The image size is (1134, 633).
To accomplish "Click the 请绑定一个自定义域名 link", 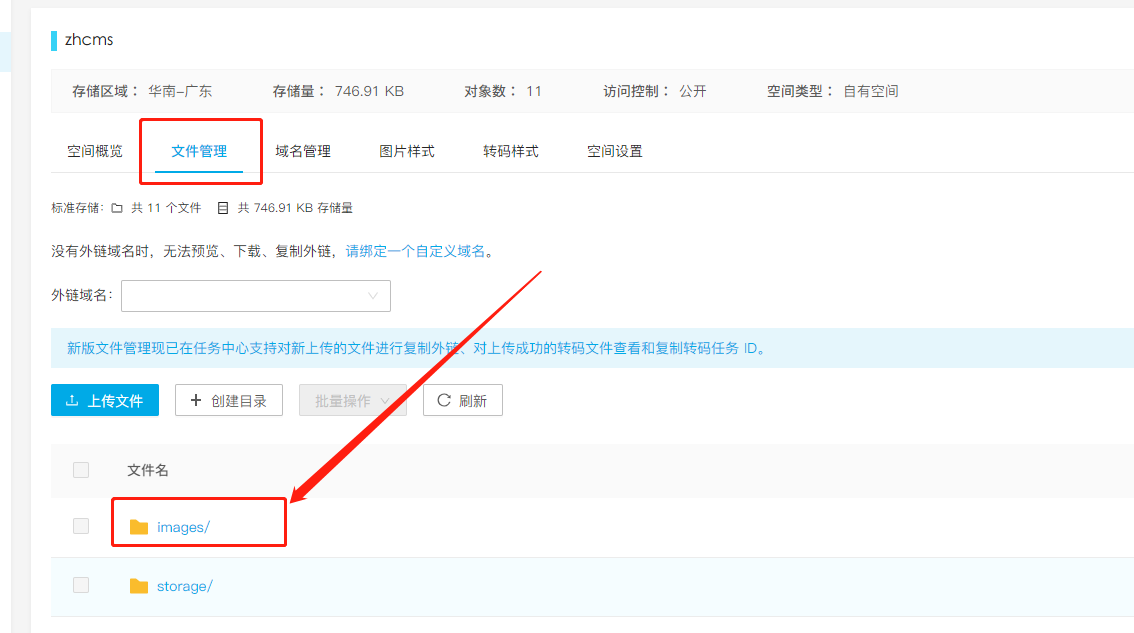I will coord(415,252).
